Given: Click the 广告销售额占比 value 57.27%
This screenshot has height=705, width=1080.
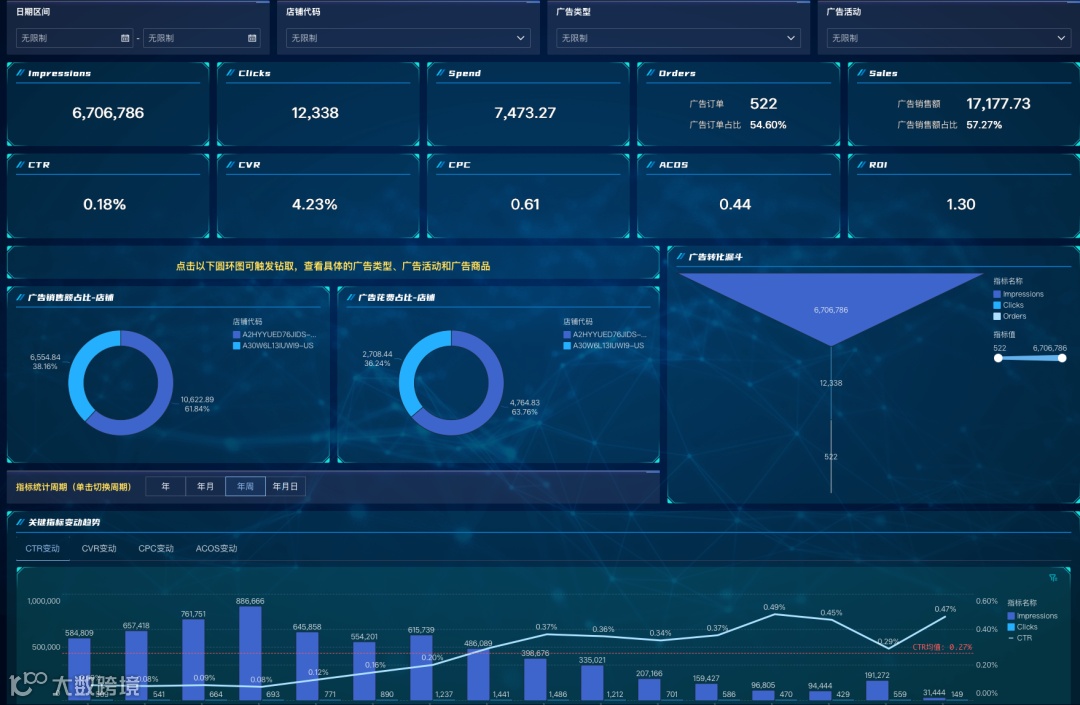Looking at the screenshot, I should pyautogui.click(x=984, y=125).
